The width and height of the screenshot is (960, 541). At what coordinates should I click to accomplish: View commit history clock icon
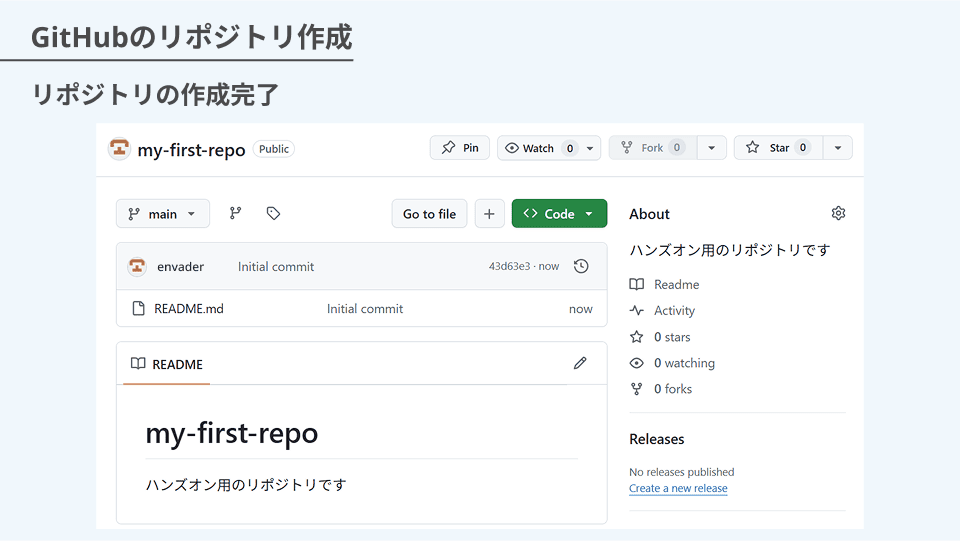coord(581,266)
